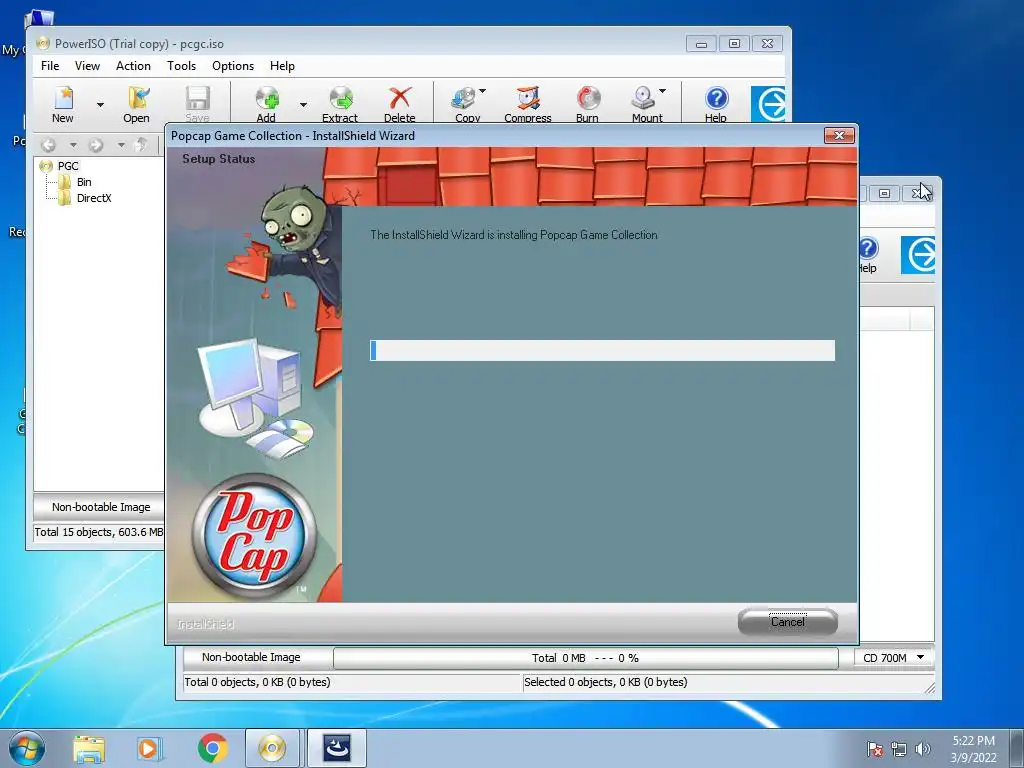Open the Mount dropdown arrow
1024x768 pixels.
click(663, 91)
